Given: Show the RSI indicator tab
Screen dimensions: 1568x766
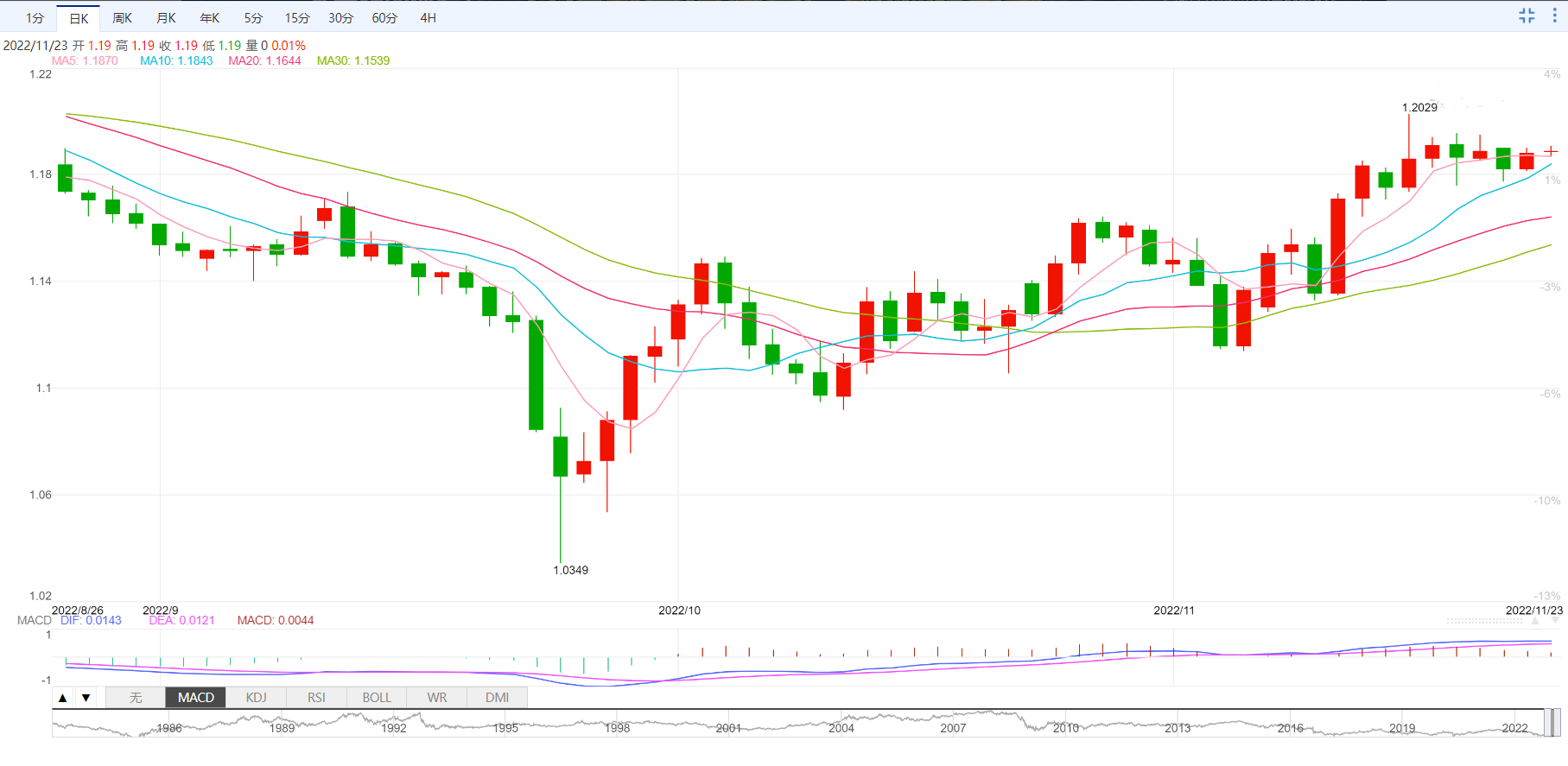Looking at the screenshot, I should (317, 698).
